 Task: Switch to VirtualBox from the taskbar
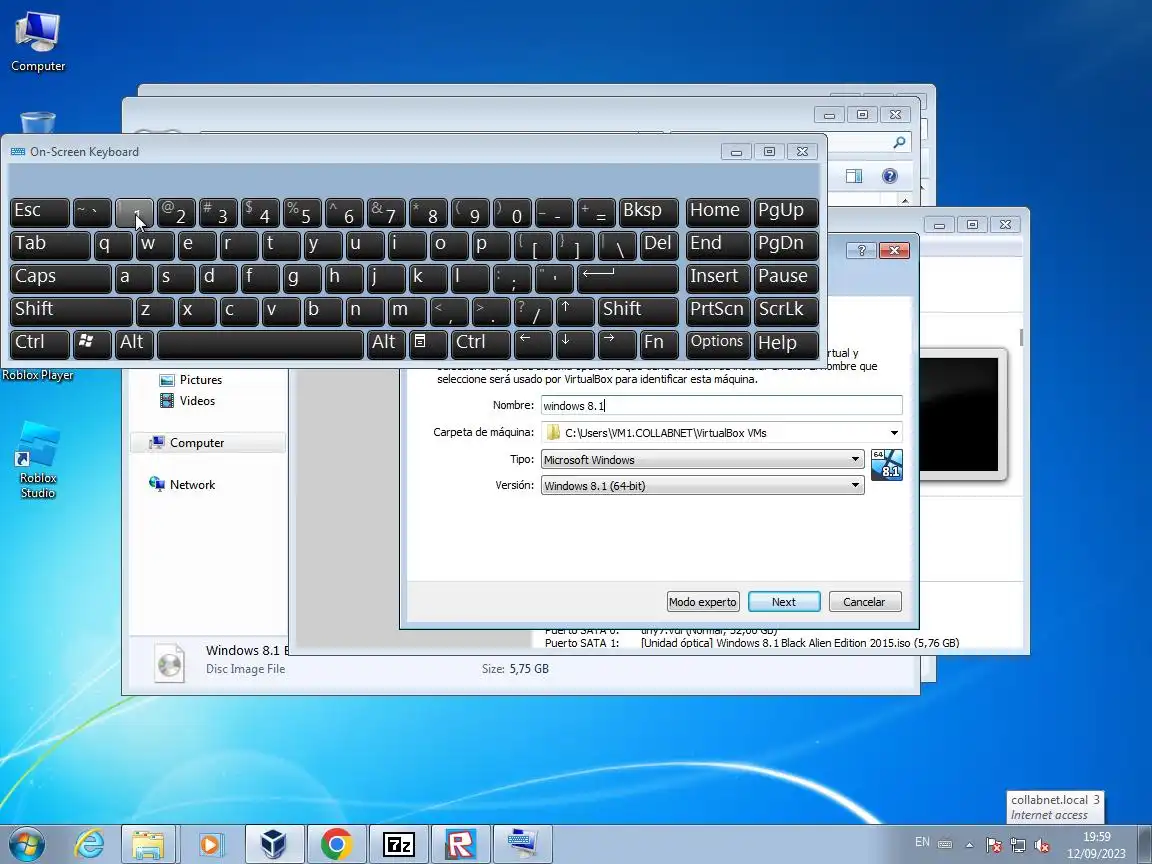(x=273, y=844)
